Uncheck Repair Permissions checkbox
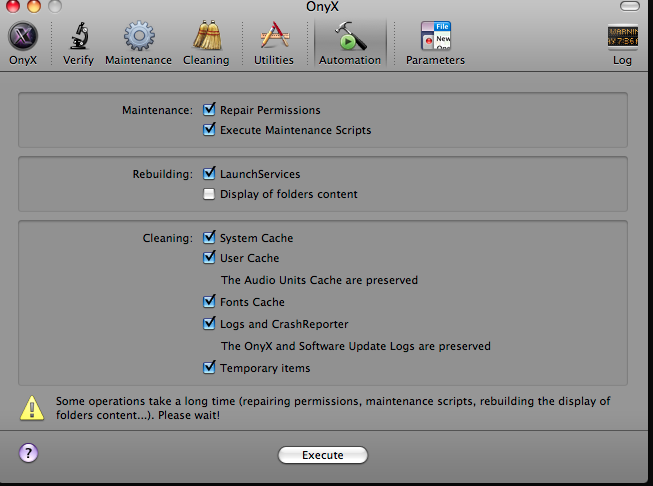Image resolution: width=653 pixels, height=486 pixels. pos(209,110)
